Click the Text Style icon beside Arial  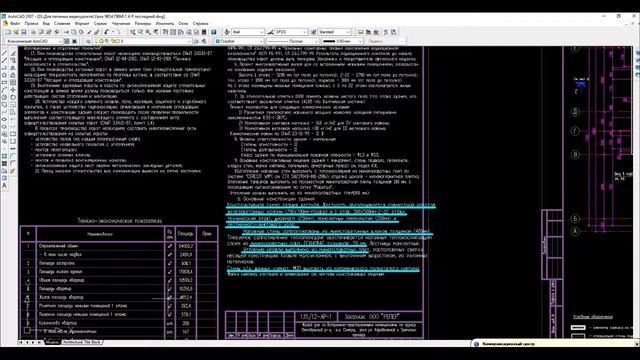tap(227, 32)
